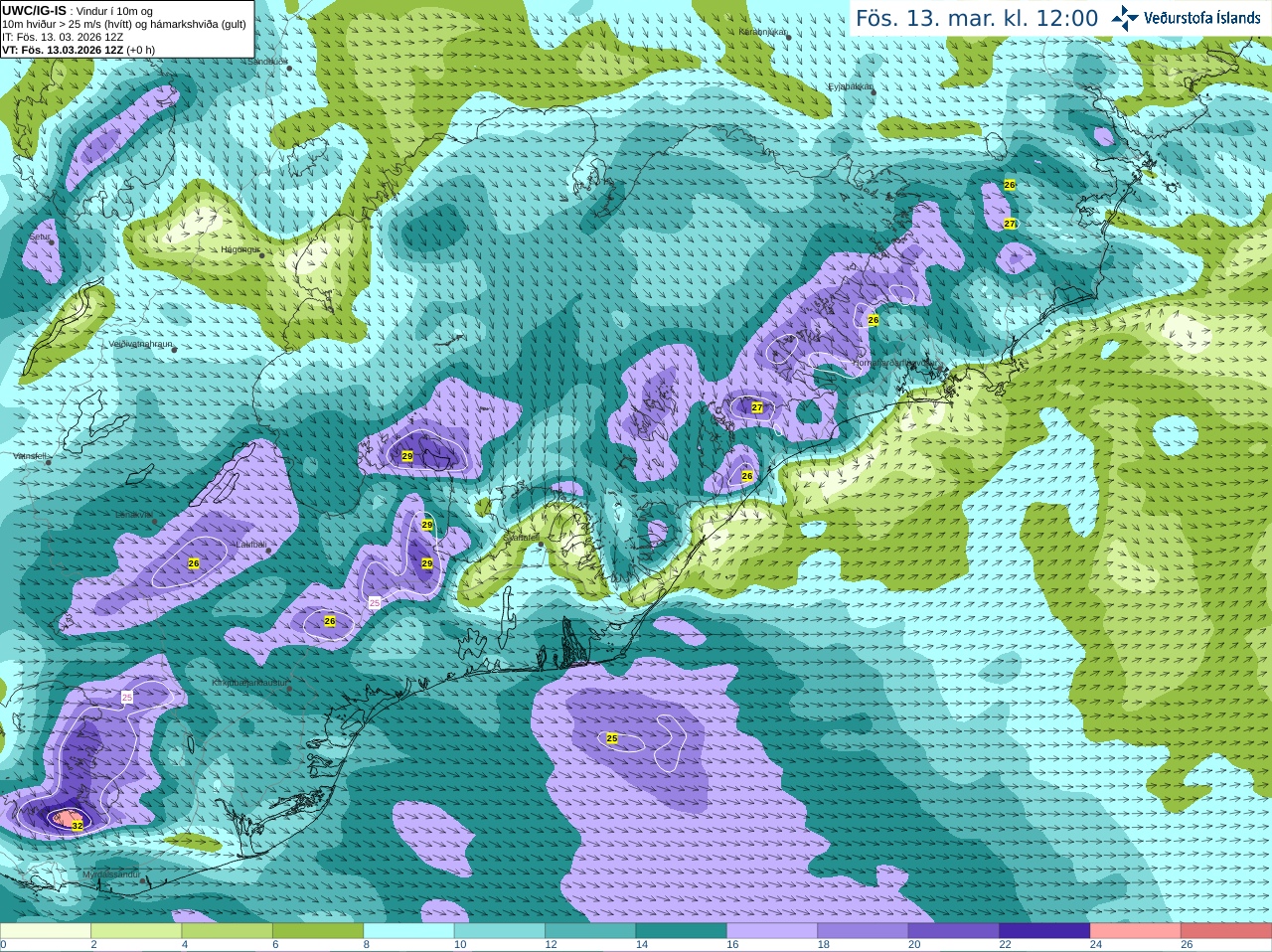
Task: Click the white 25 contour label above the 32 maximum
Action: 127,698
